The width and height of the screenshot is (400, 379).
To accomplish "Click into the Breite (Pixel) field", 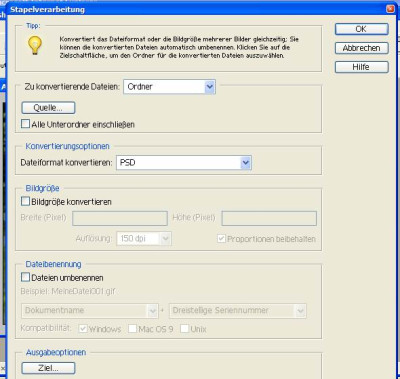I will pyautogui.click(x=120, y=218).
